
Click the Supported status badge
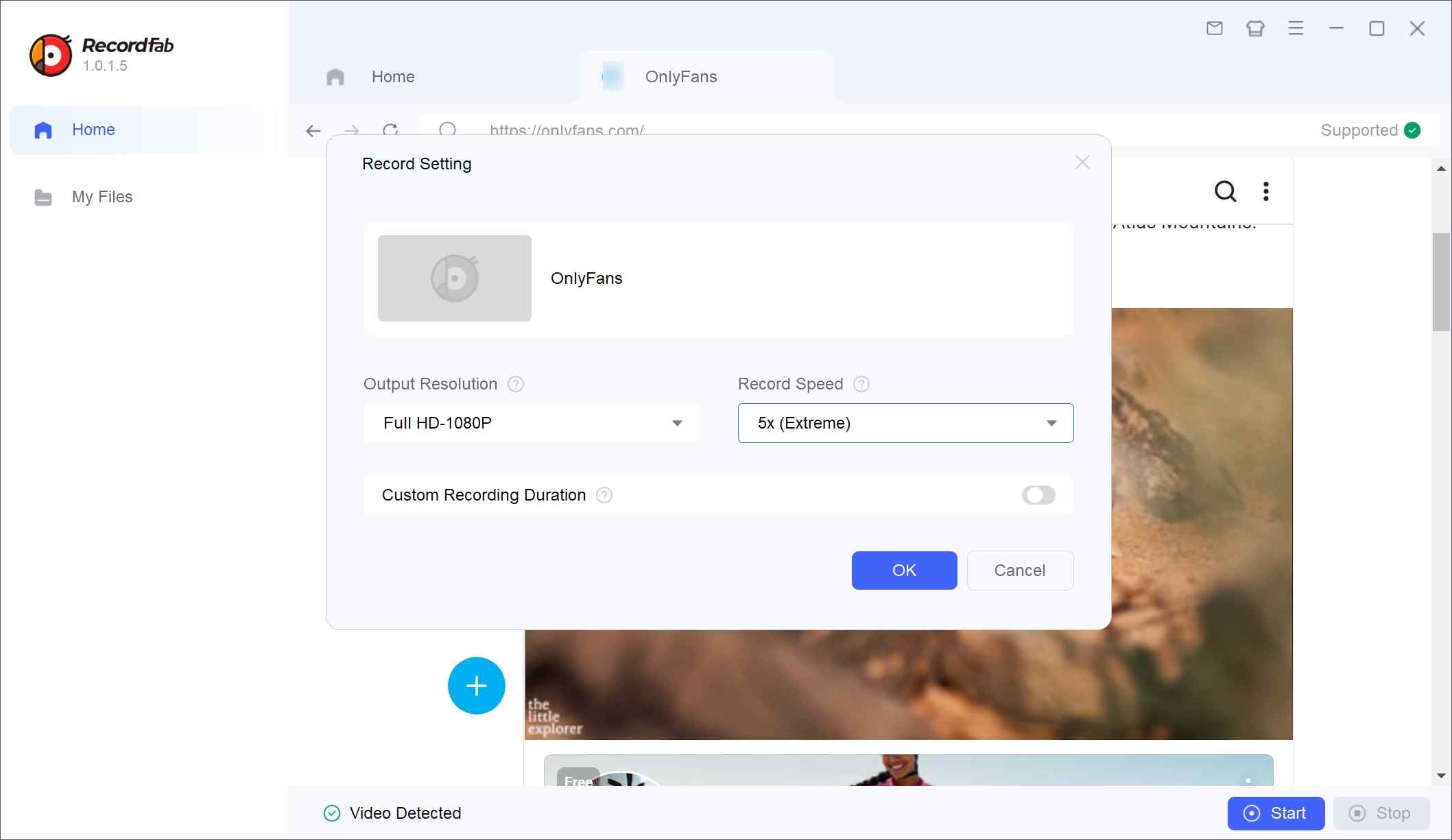point(1370,130)
